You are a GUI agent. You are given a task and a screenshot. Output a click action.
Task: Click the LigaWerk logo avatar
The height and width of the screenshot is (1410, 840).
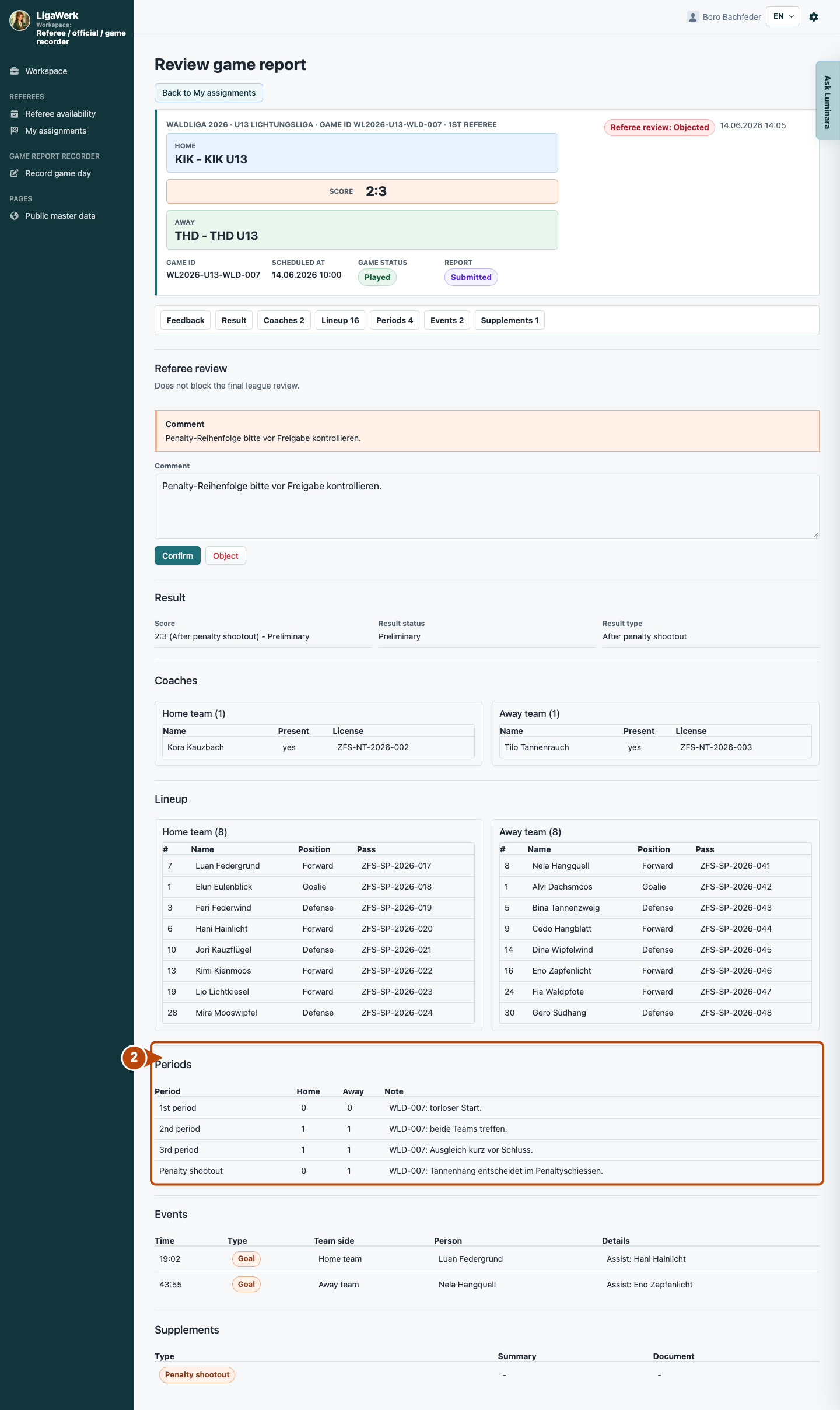pos(20,20)
